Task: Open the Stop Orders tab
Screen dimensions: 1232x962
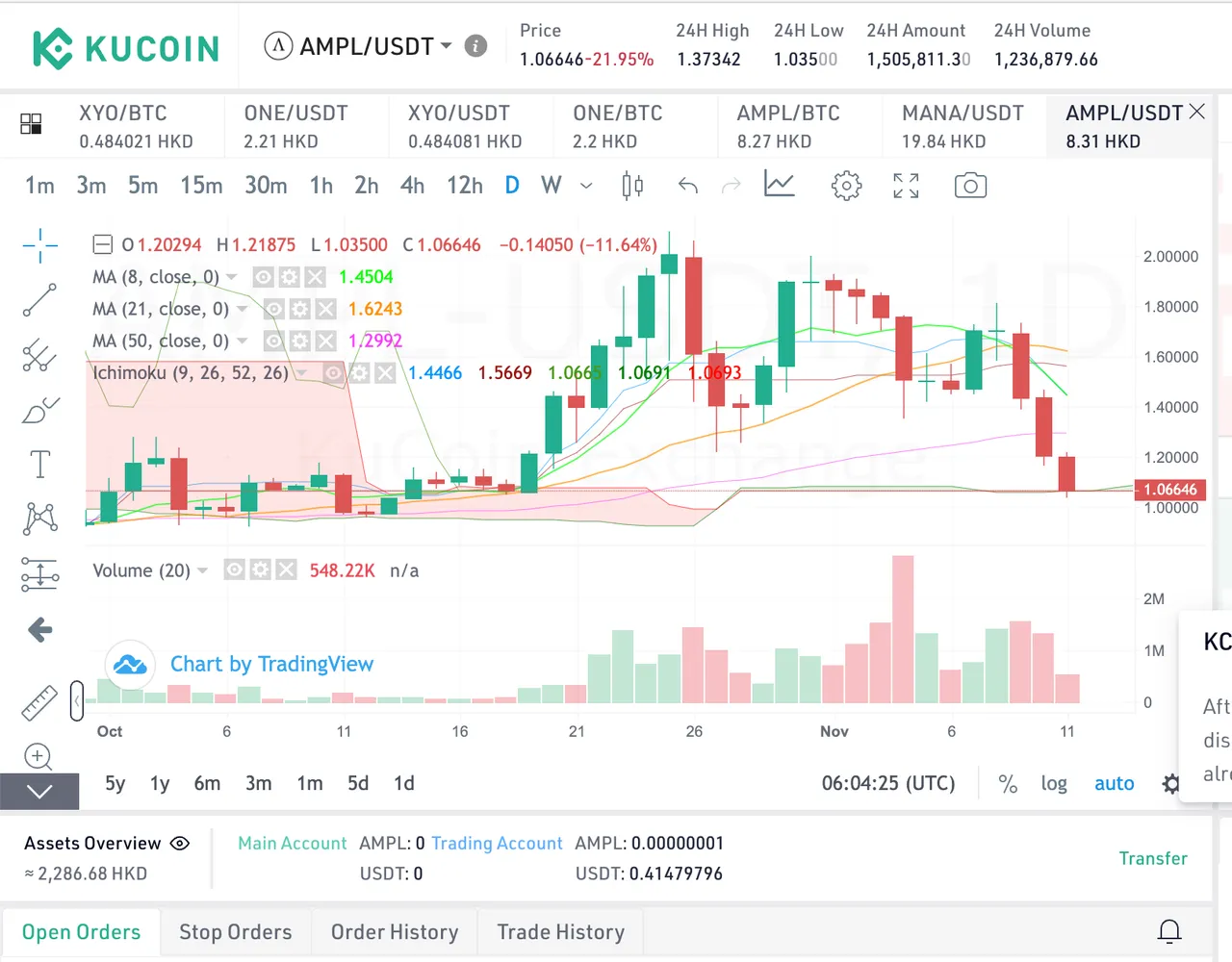Action: pos(235,932)
